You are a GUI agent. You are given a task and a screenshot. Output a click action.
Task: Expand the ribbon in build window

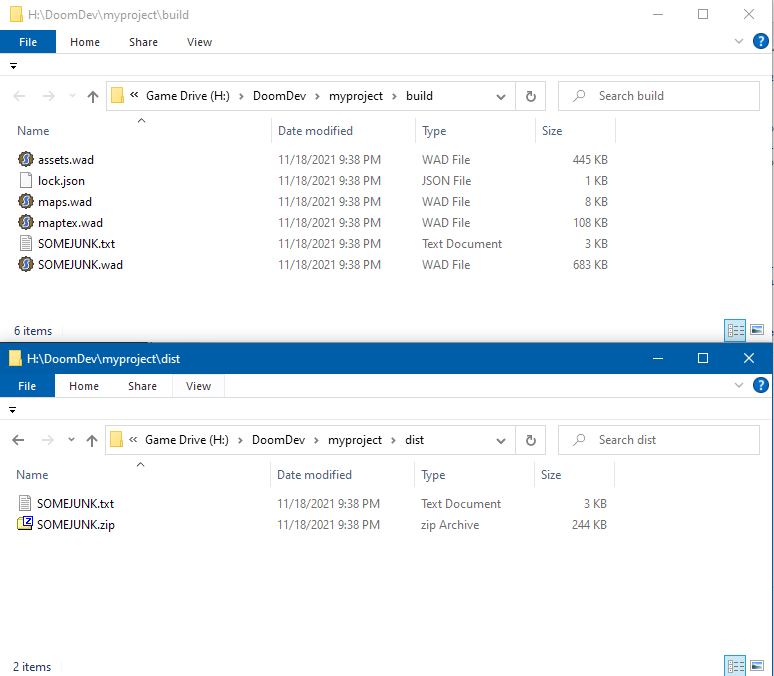pos(739,41)
